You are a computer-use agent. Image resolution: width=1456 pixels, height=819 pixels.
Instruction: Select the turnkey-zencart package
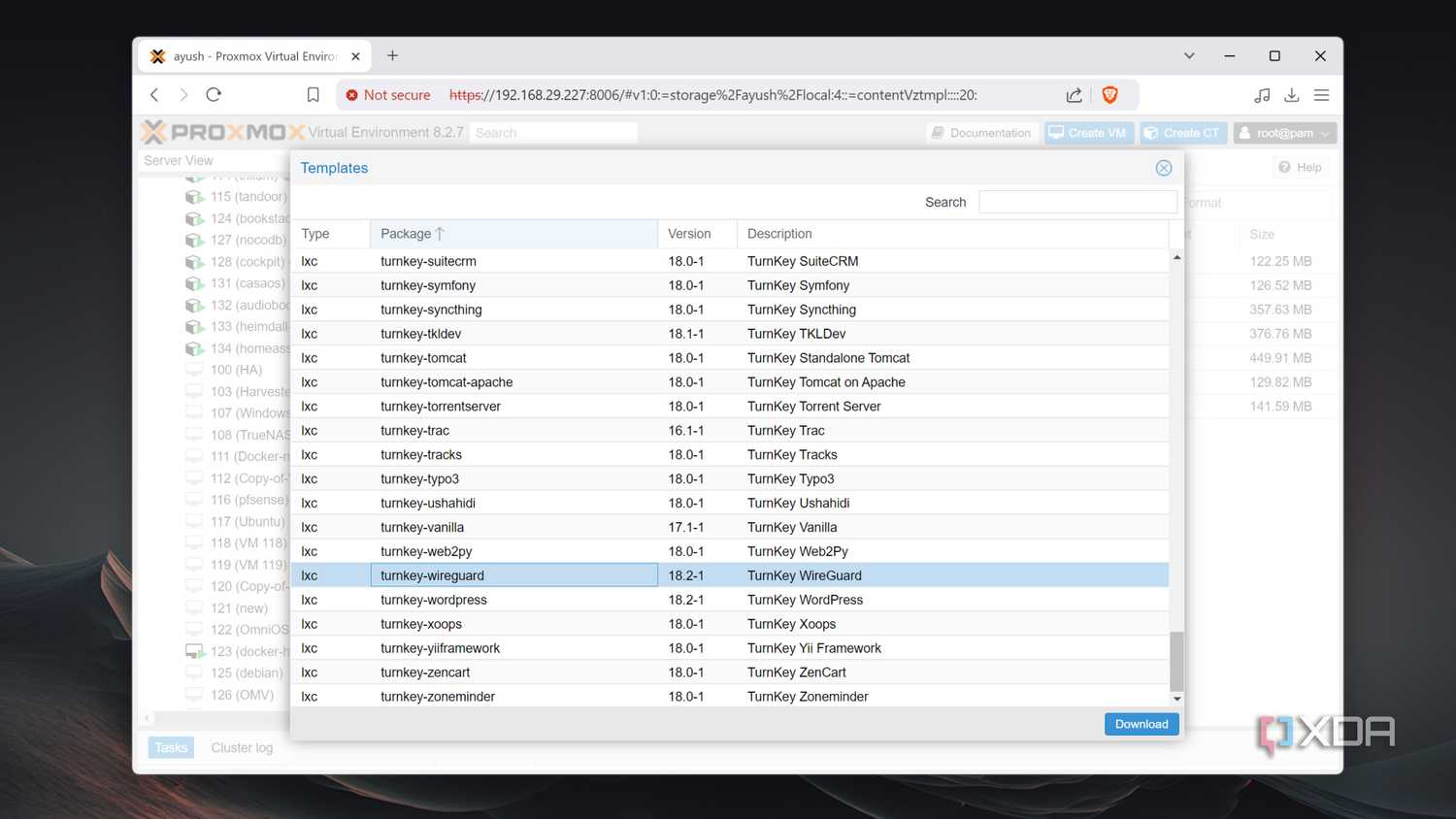(425, 672)
